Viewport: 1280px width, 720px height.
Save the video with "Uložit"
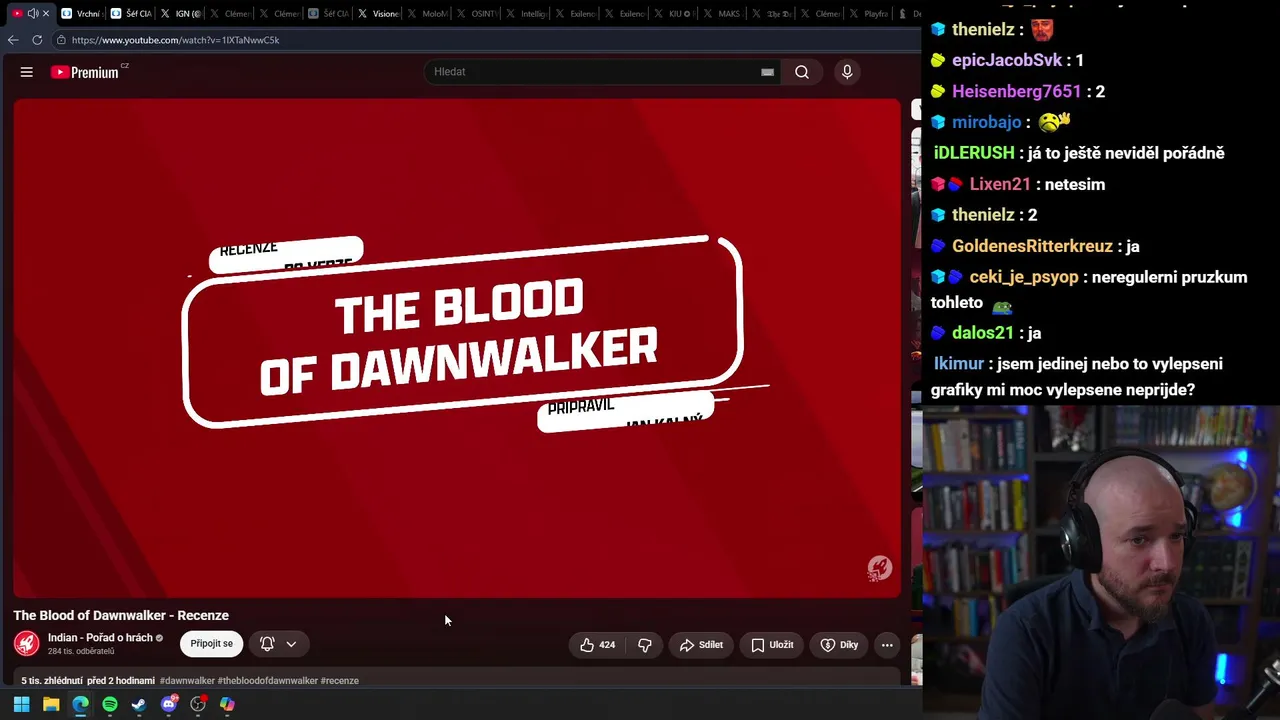tap(772, 645)
